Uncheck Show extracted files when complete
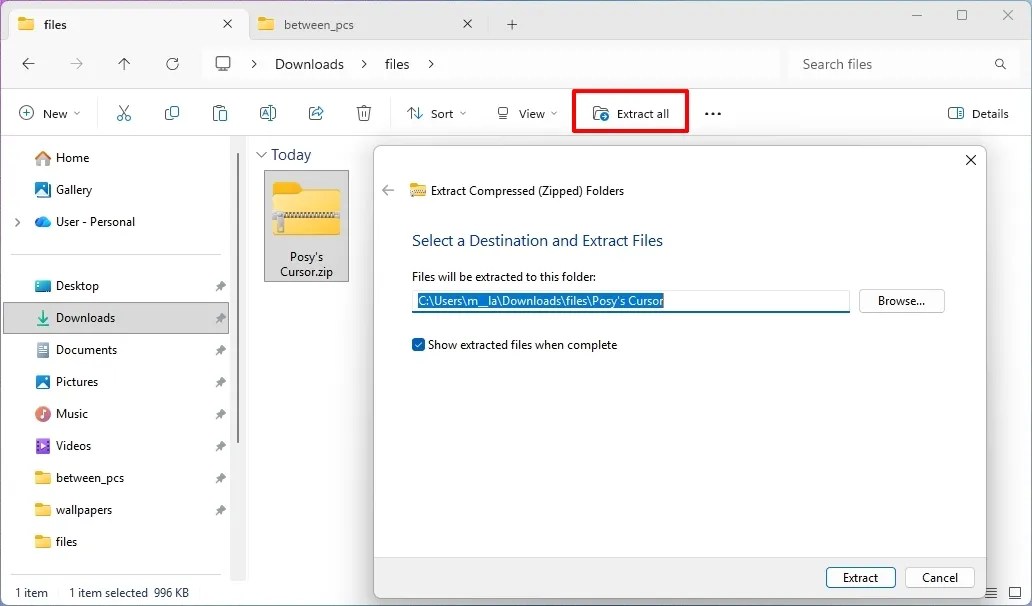The image size is (1032, 606). [x=418, y=345]
